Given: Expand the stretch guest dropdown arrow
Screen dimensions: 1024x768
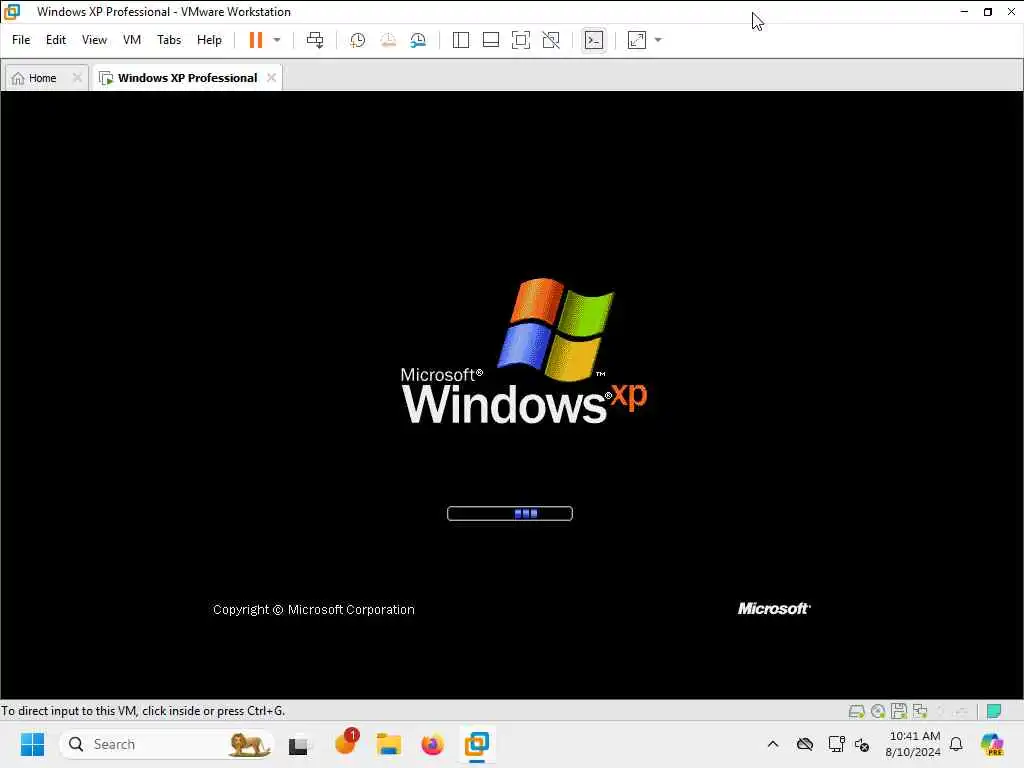Looking at the screenshot, I should tap(658, 40).
